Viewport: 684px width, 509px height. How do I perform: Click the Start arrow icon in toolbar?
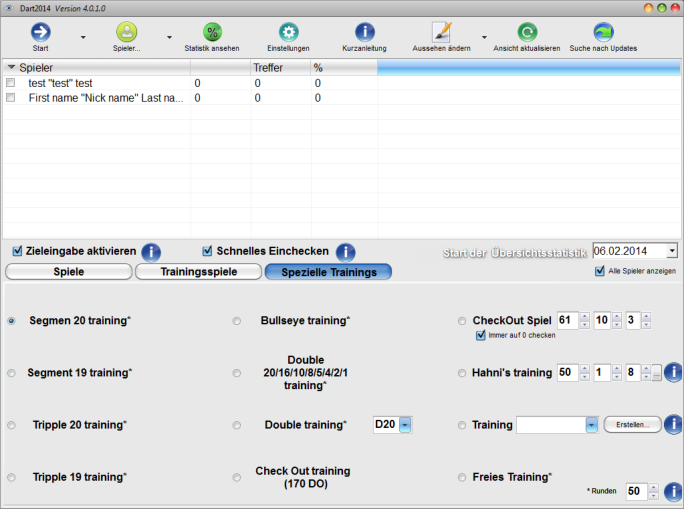[x=40, y=32]
